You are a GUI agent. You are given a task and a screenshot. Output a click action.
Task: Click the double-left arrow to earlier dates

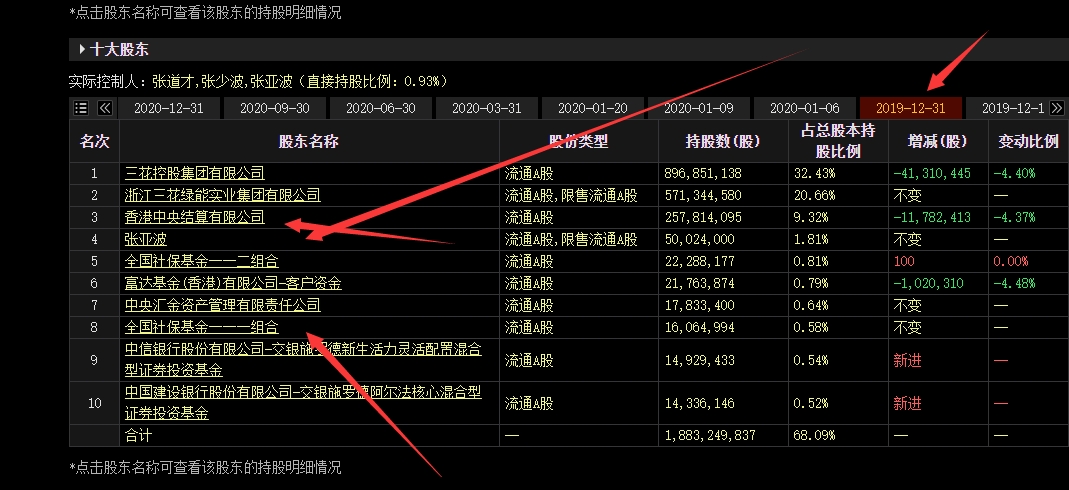pyautogui.click(x=105, y=108)
